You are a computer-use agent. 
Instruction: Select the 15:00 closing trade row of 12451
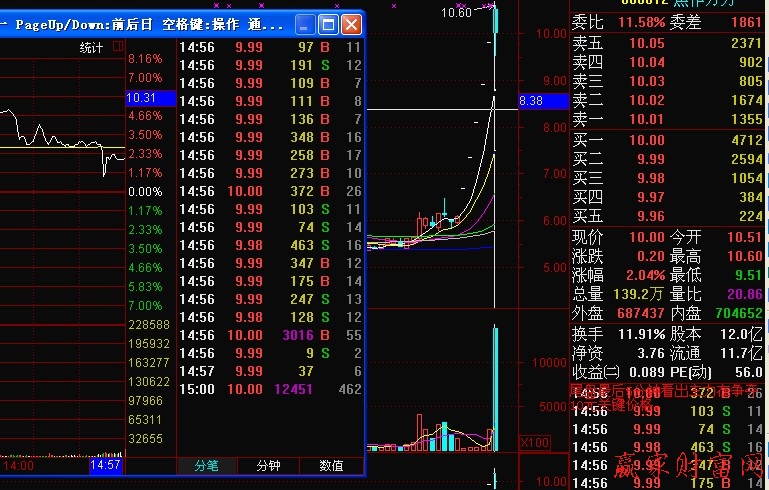coord(270,389)
